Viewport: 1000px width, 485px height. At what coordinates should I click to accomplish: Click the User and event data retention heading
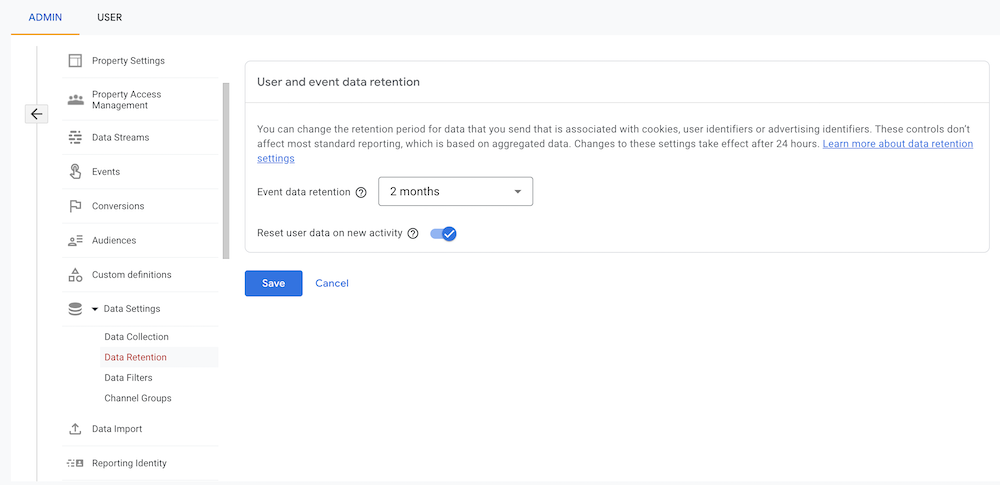[x=338, y=82]
